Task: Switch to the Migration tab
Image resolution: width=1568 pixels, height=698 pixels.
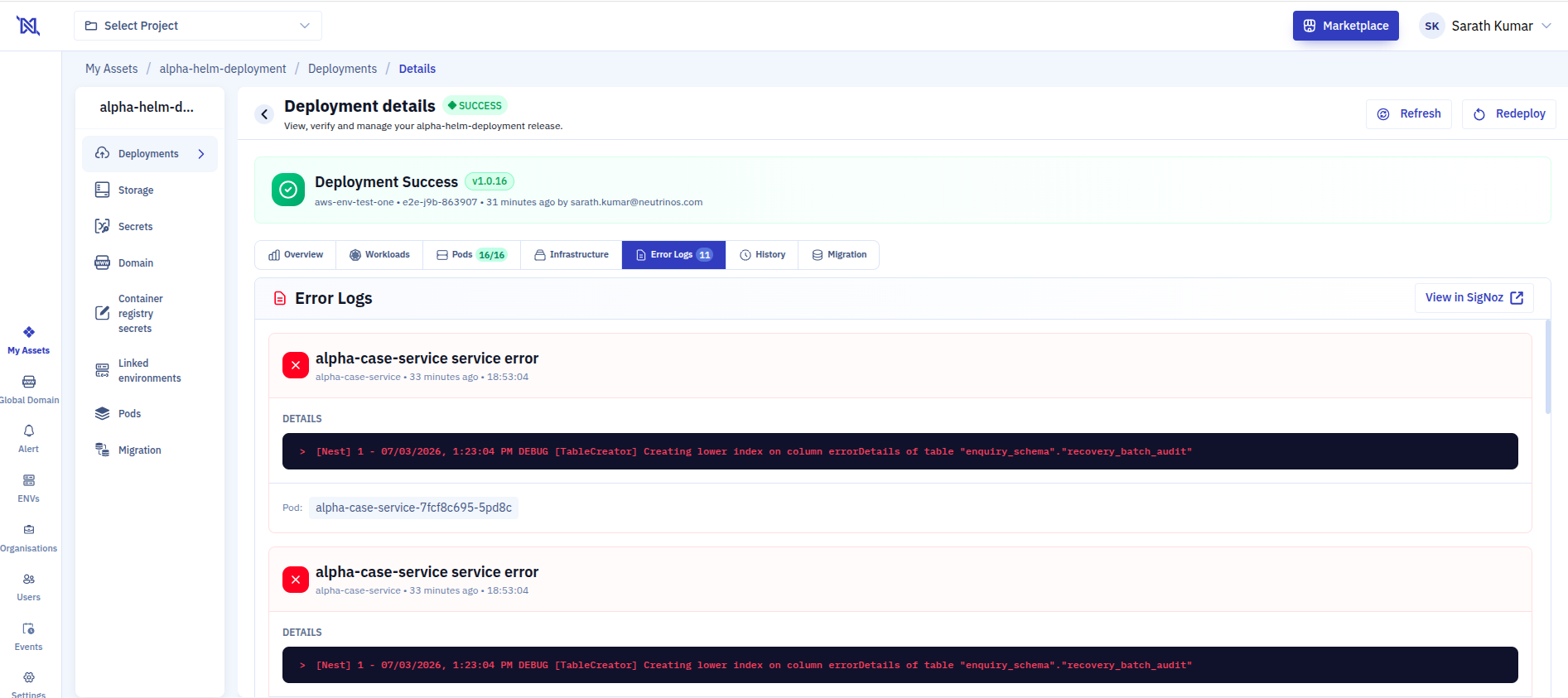Action: click(839, 255)
